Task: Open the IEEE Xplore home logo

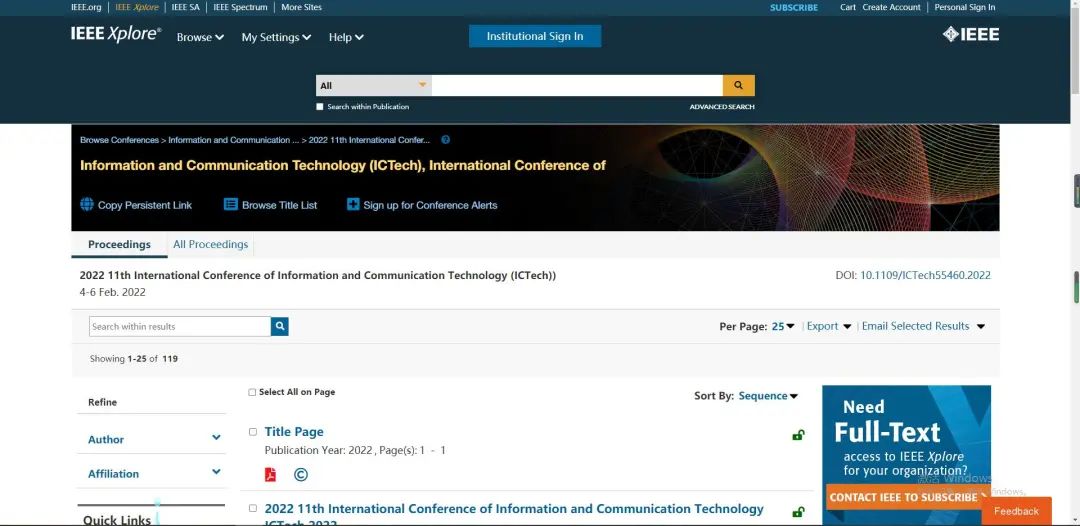Action: tap(116, 34)
